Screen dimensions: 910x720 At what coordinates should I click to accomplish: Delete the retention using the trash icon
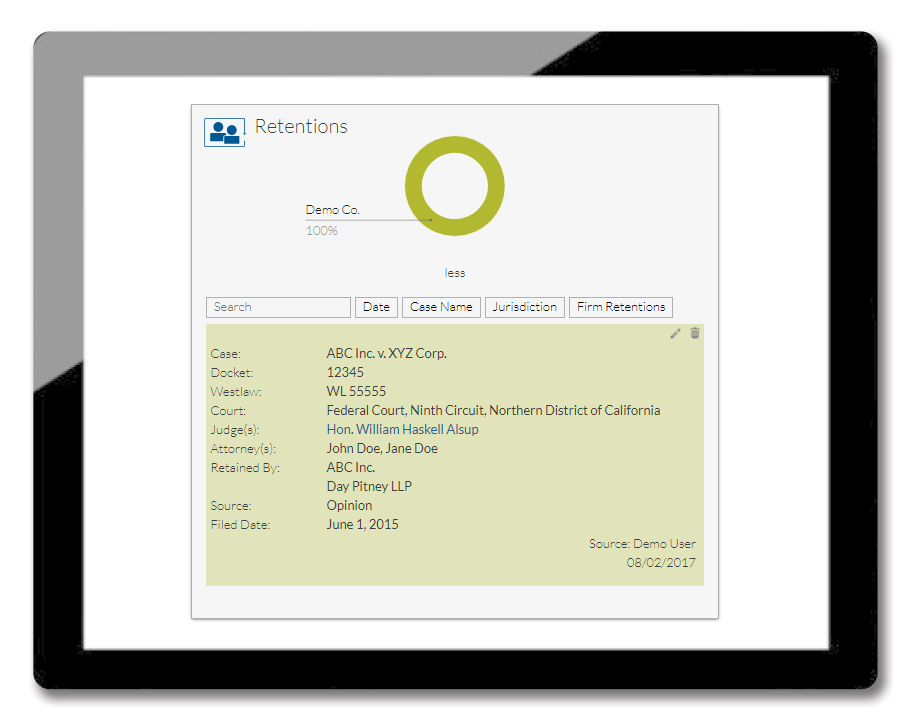[x=695, y=333]
